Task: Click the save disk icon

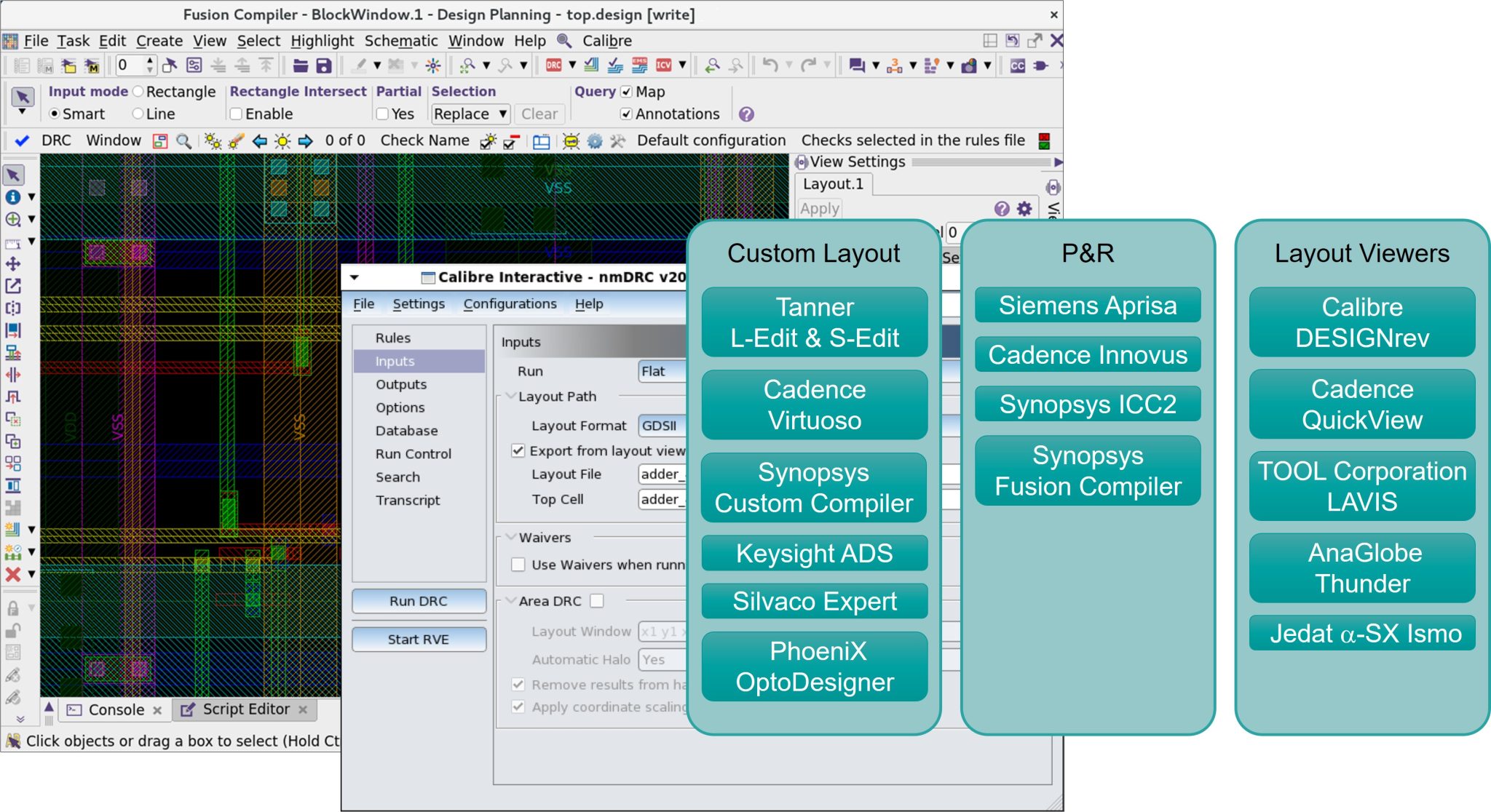Action: click(323, 65)
